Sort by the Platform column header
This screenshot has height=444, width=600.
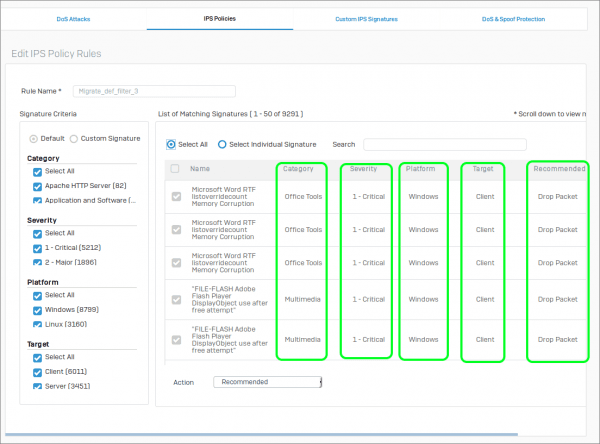420,169
